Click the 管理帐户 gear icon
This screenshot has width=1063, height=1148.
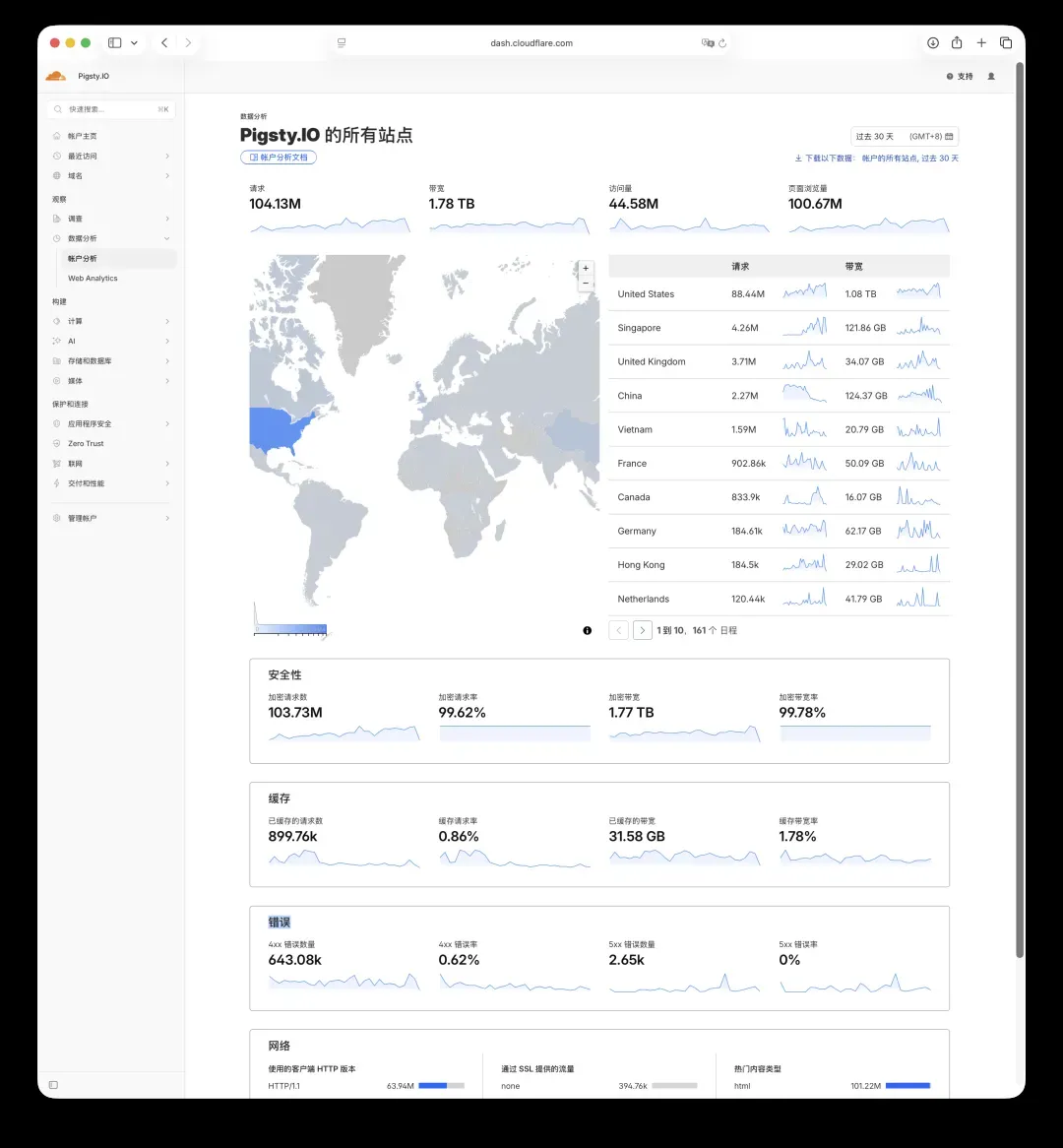point(57,518)
